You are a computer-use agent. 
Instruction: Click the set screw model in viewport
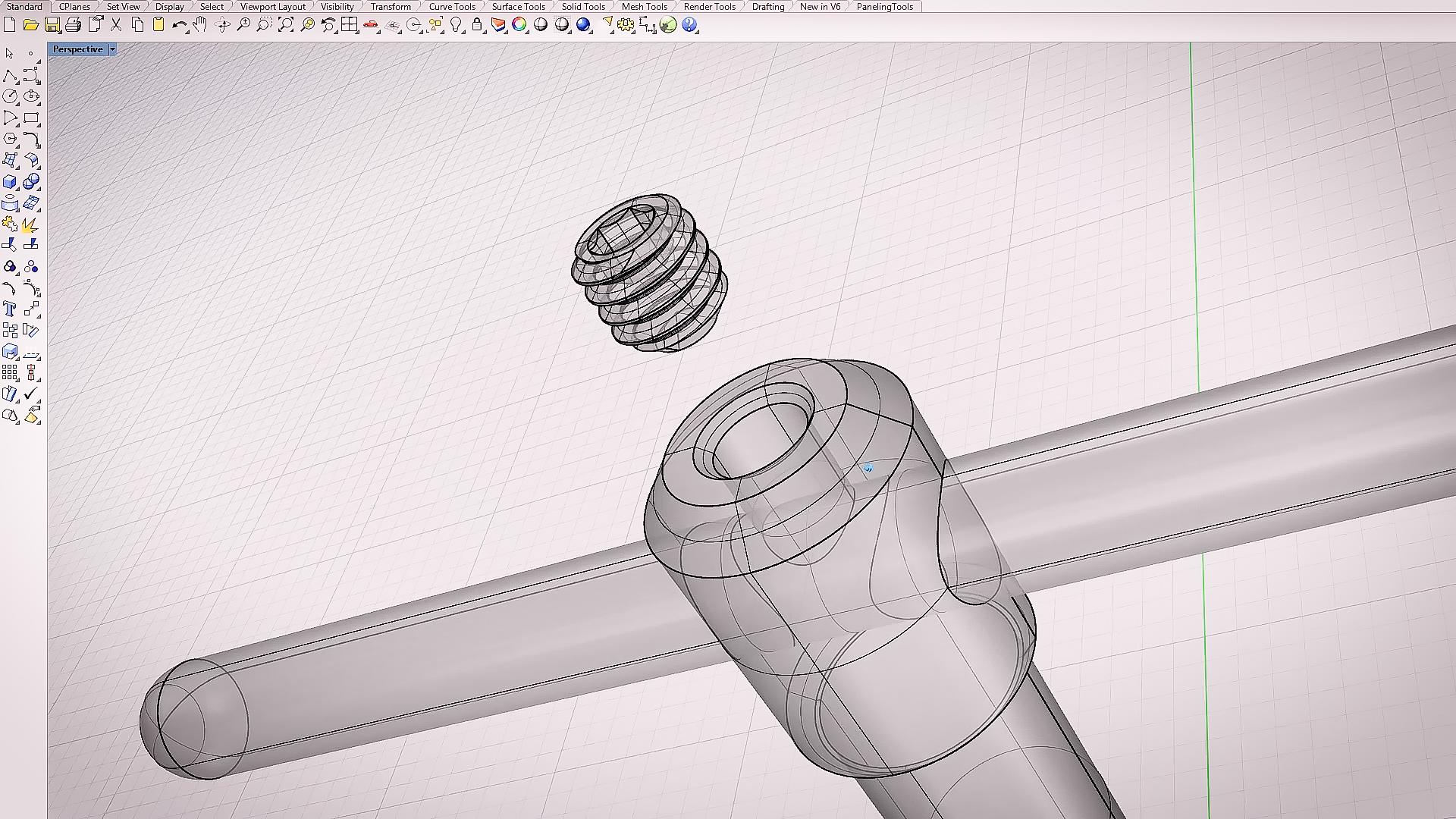click(649, 273)
